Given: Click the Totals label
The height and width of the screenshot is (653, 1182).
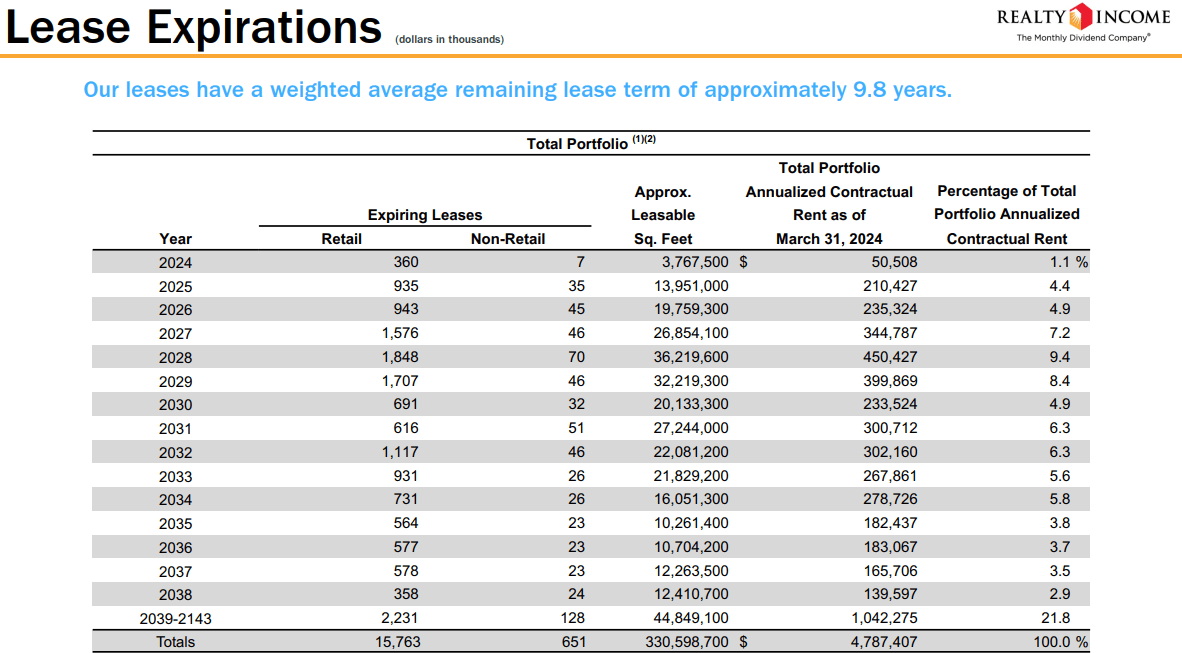Looking at the screenshot, I should tap(176, 641).
